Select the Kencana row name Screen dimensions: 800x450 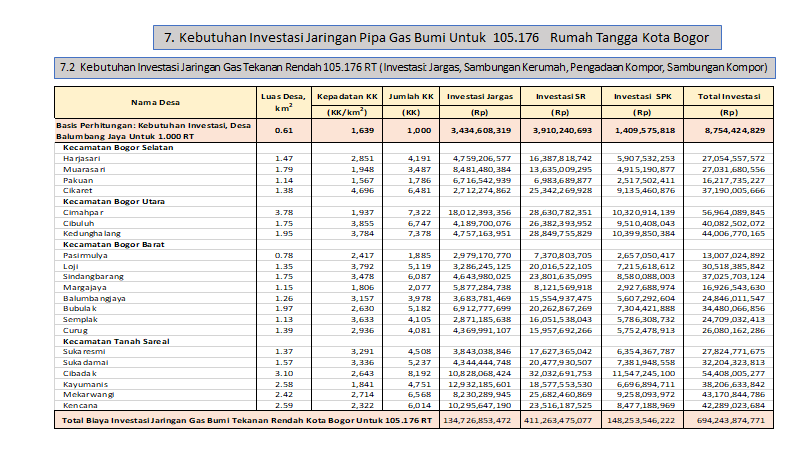click(80, 406)
